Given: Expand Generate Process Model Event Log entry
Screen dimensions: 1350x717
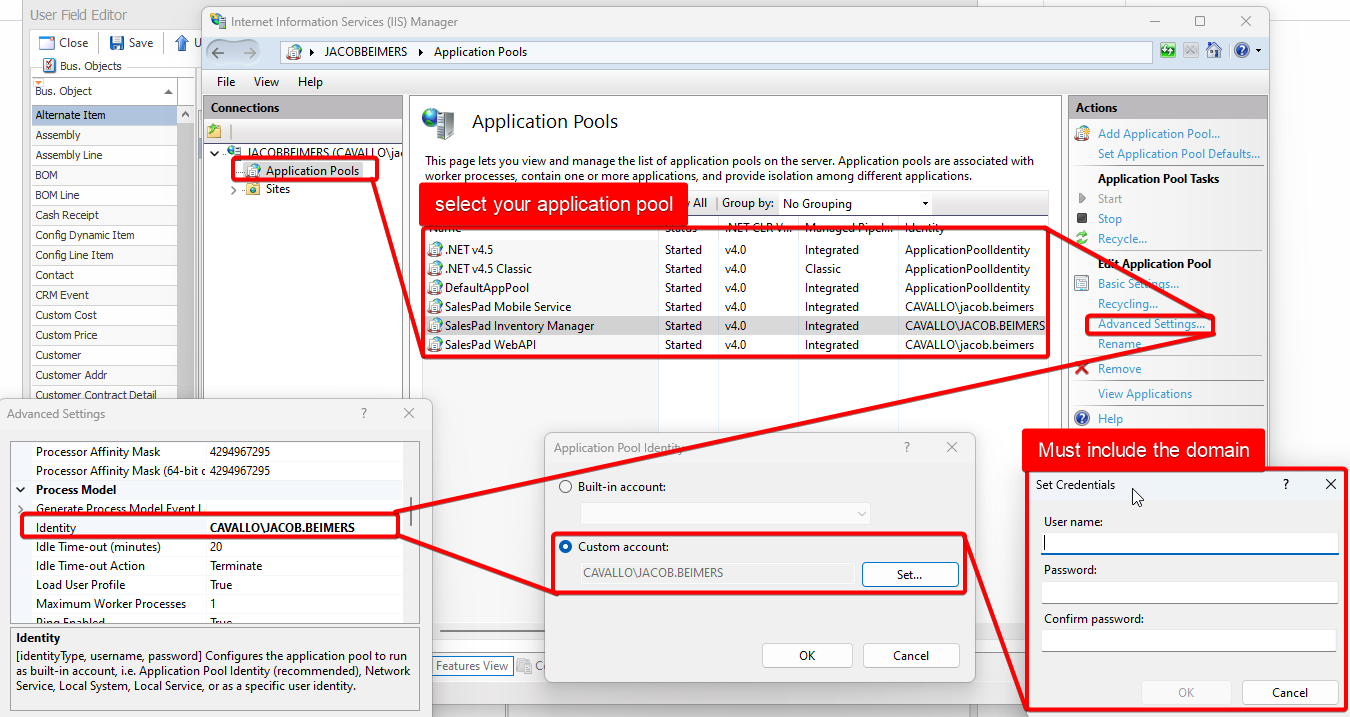Looking at the screenshot, I should pyautogui.click(x=21, y=509).
